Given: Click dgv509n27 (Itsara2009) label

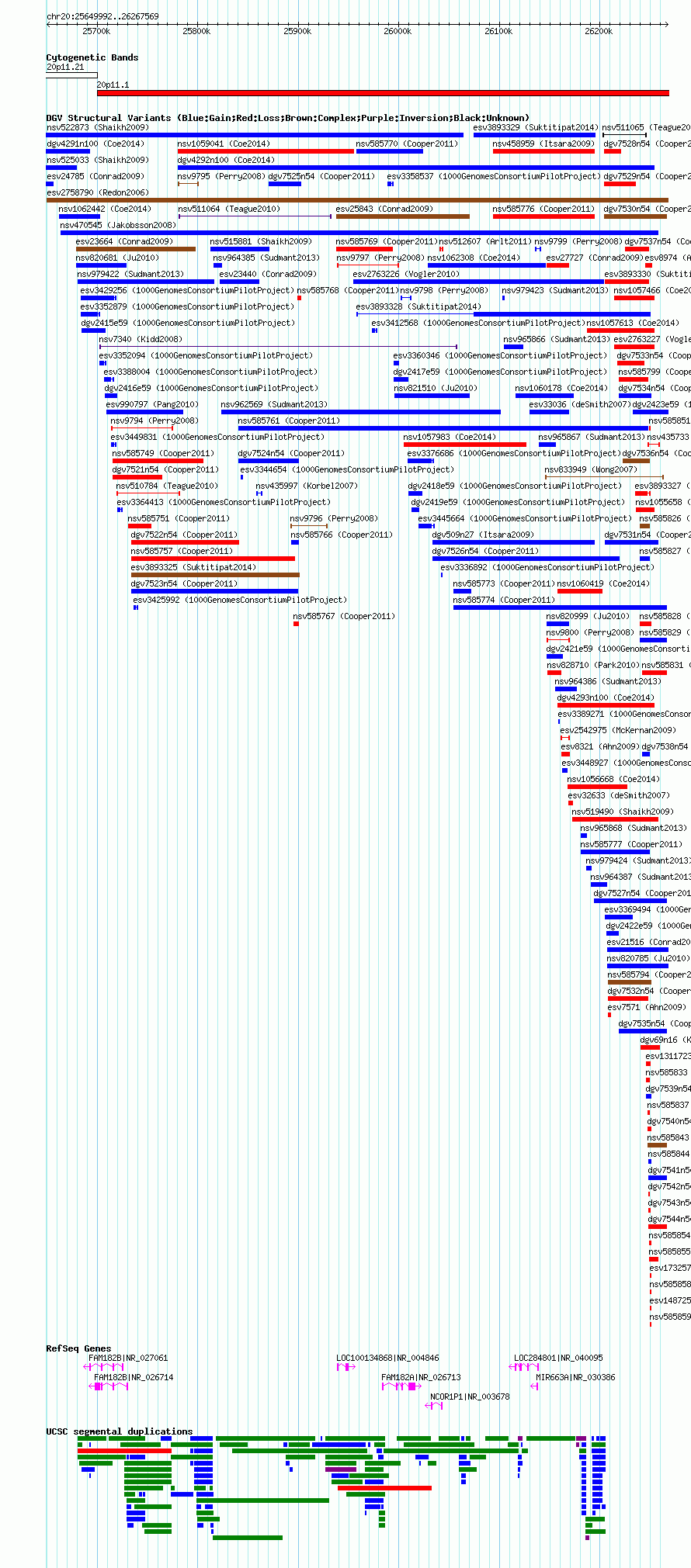Looking at the screenshot, I should pos(483,535).
